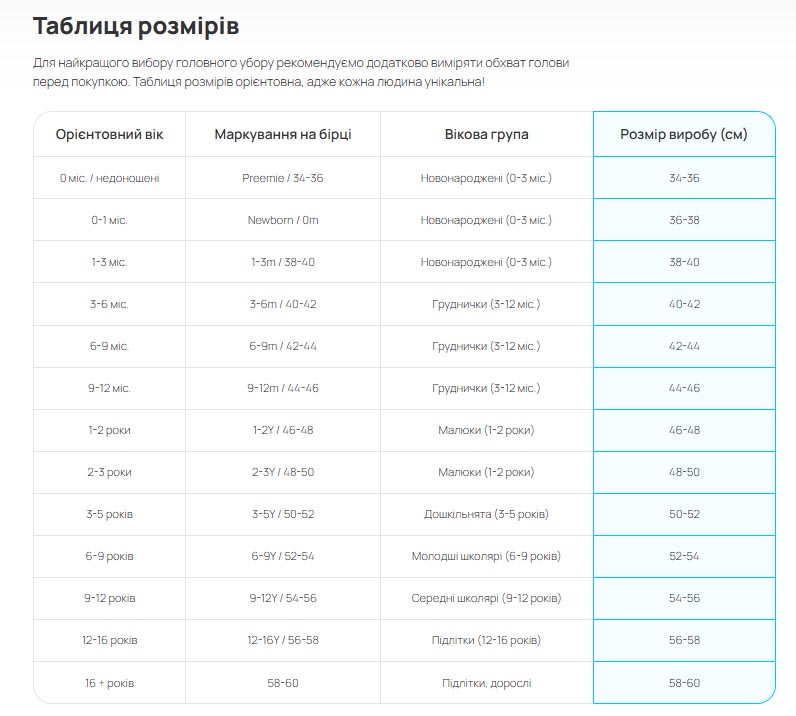
Task: Click the 'Вікова група' column header
Action: point(486,134)
